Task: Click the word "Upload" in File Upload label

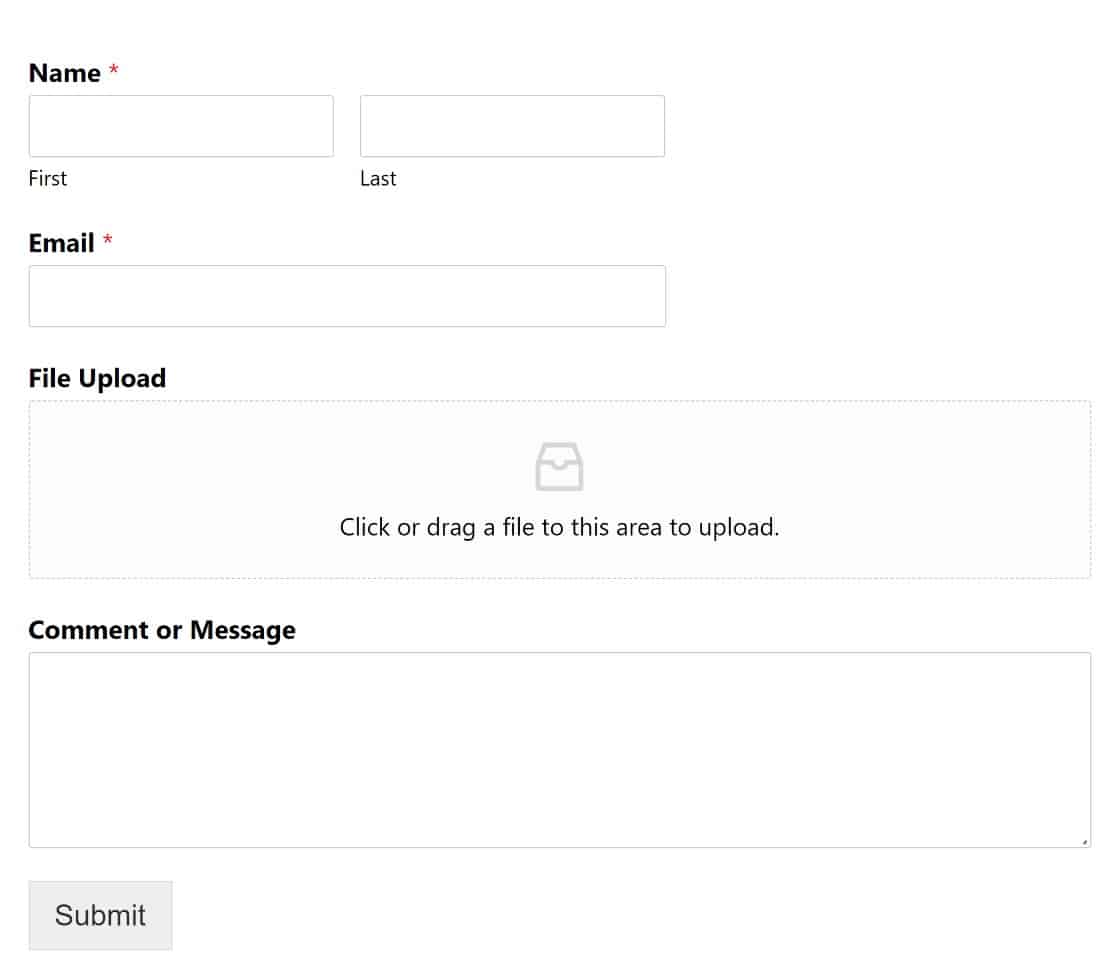Action: pyautogui.click(x=122, y=378)
